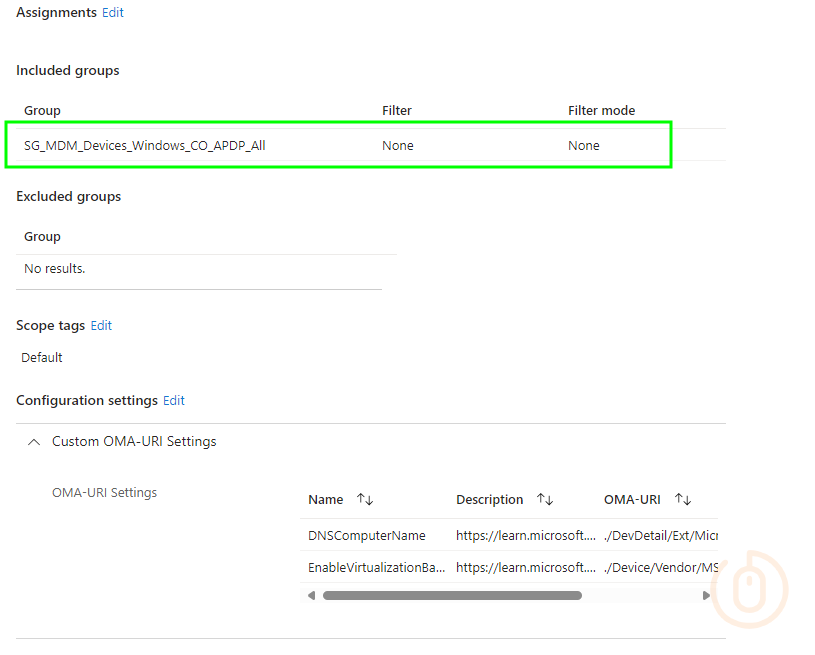Click the DNSComputerName description URL
The width and height of the screenshot is (815, 655).
[x=525, y=535]
